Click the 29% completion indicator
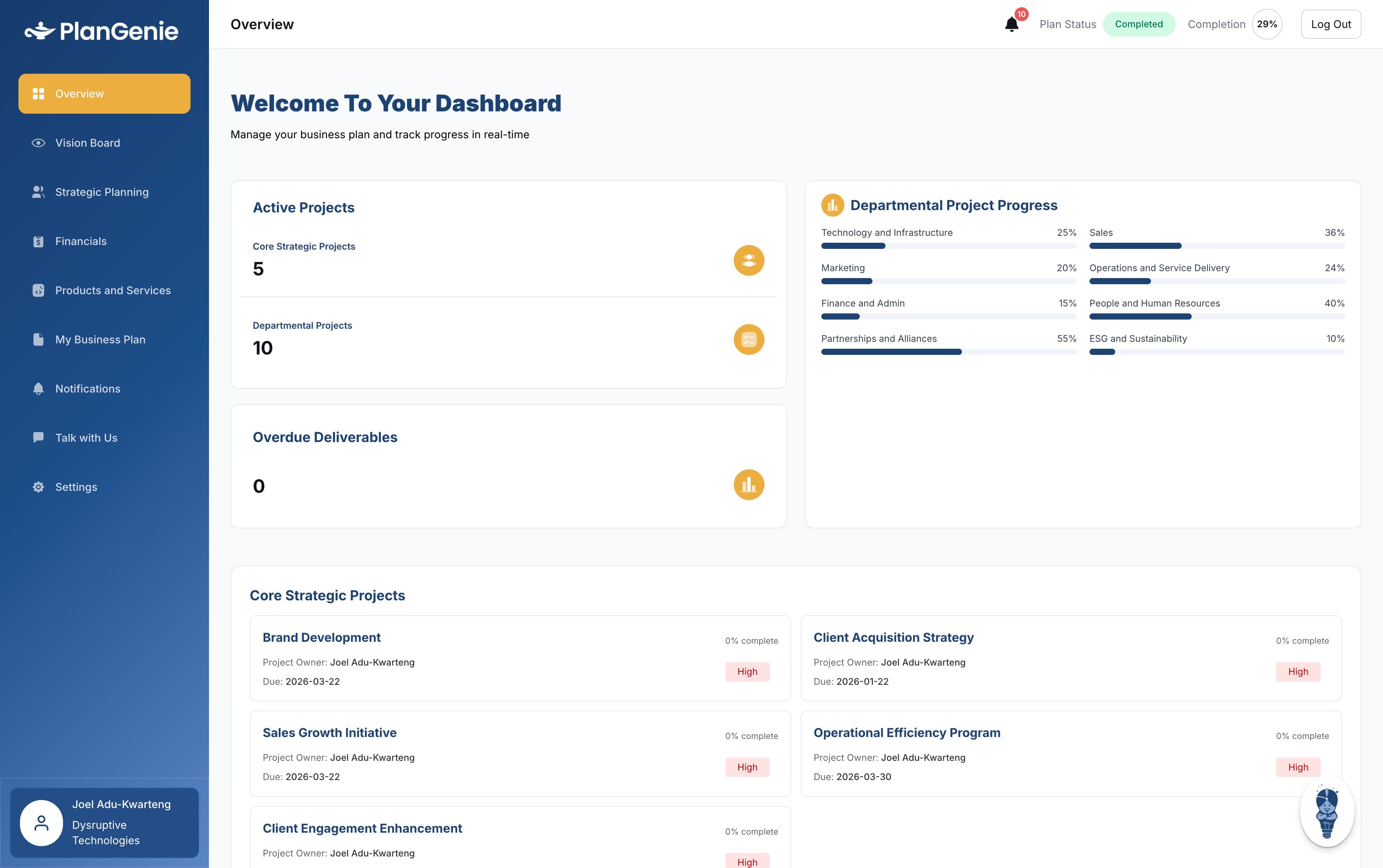 pos(1267,24)
